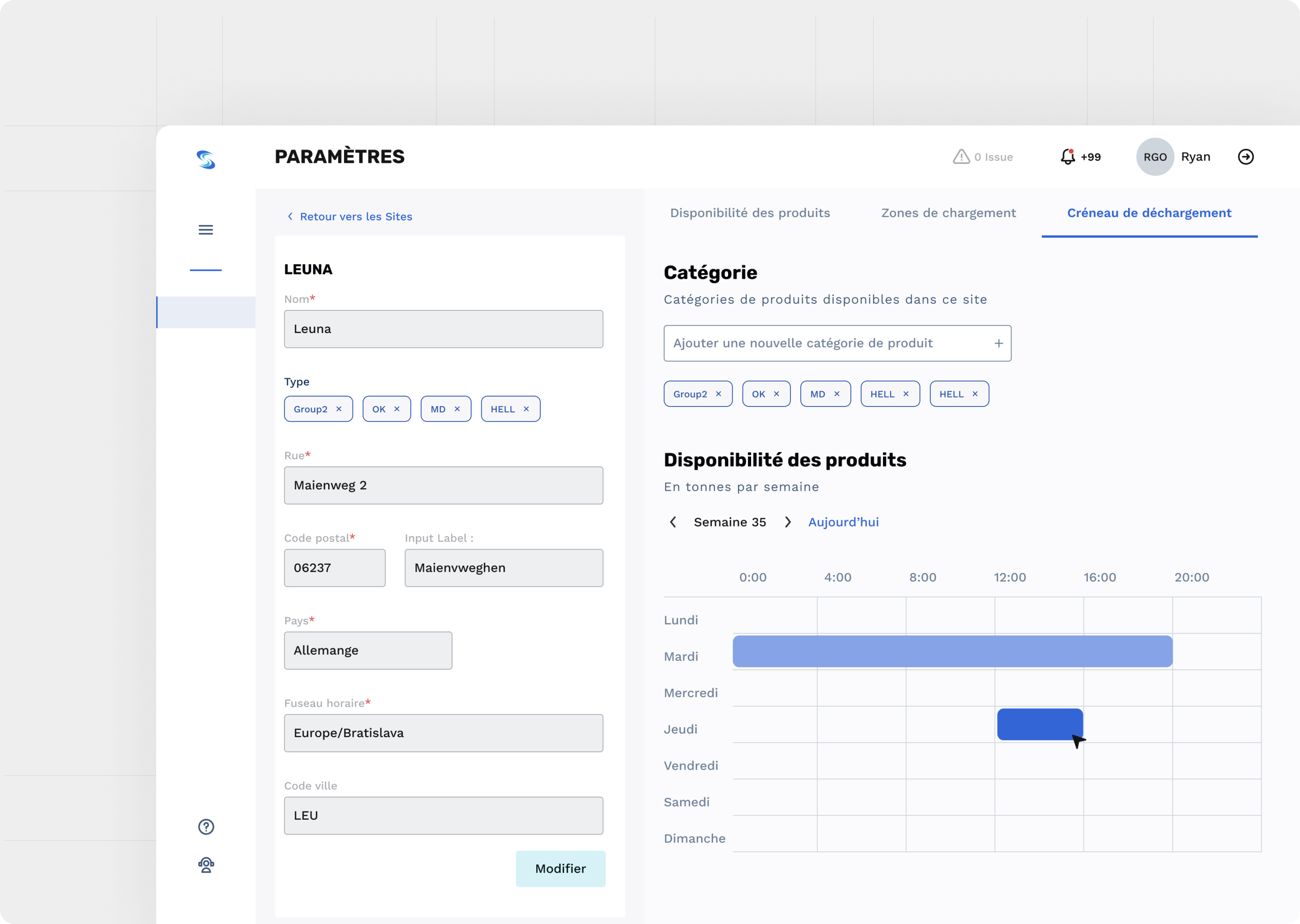1300x924 pixels.
Task: Open the Disponibilité des produits tab
Action: (750, 213)
